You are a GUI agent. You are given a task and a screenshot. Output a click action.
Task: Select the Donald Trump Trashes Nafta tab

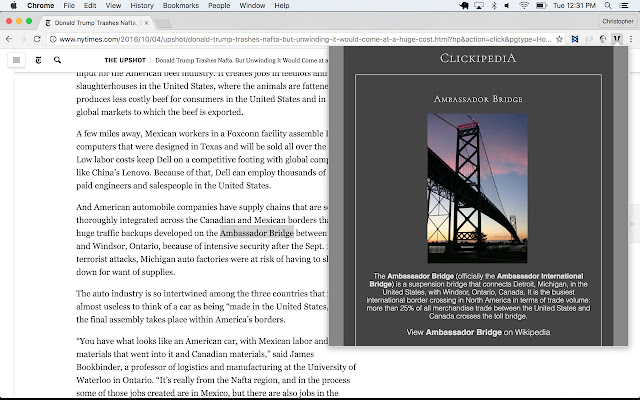(x=85, y=21)
